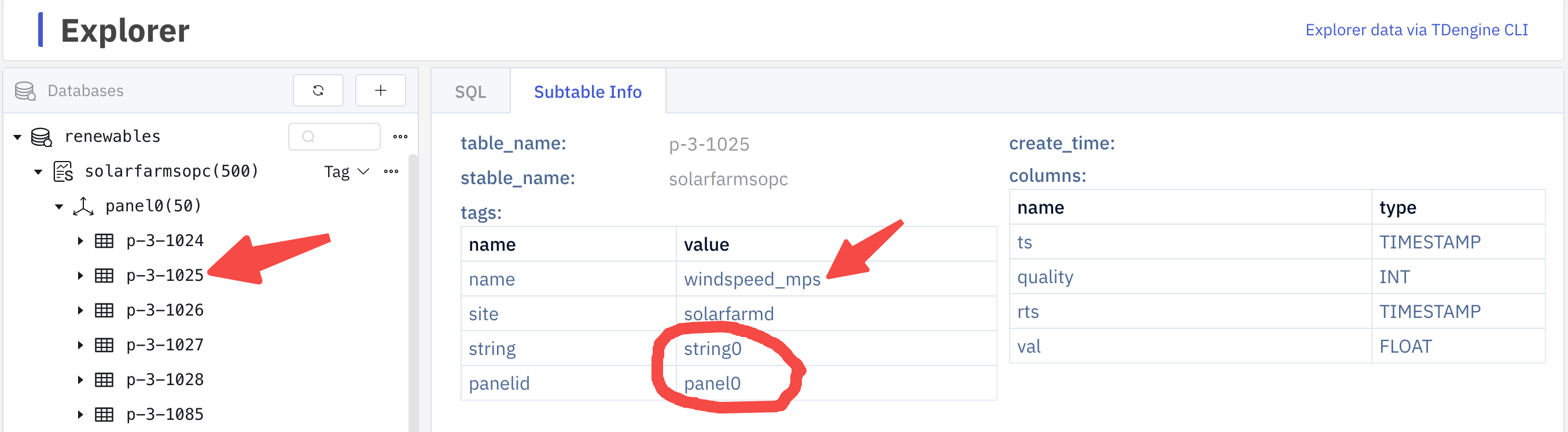Click the refresh databases icon button

318,91
